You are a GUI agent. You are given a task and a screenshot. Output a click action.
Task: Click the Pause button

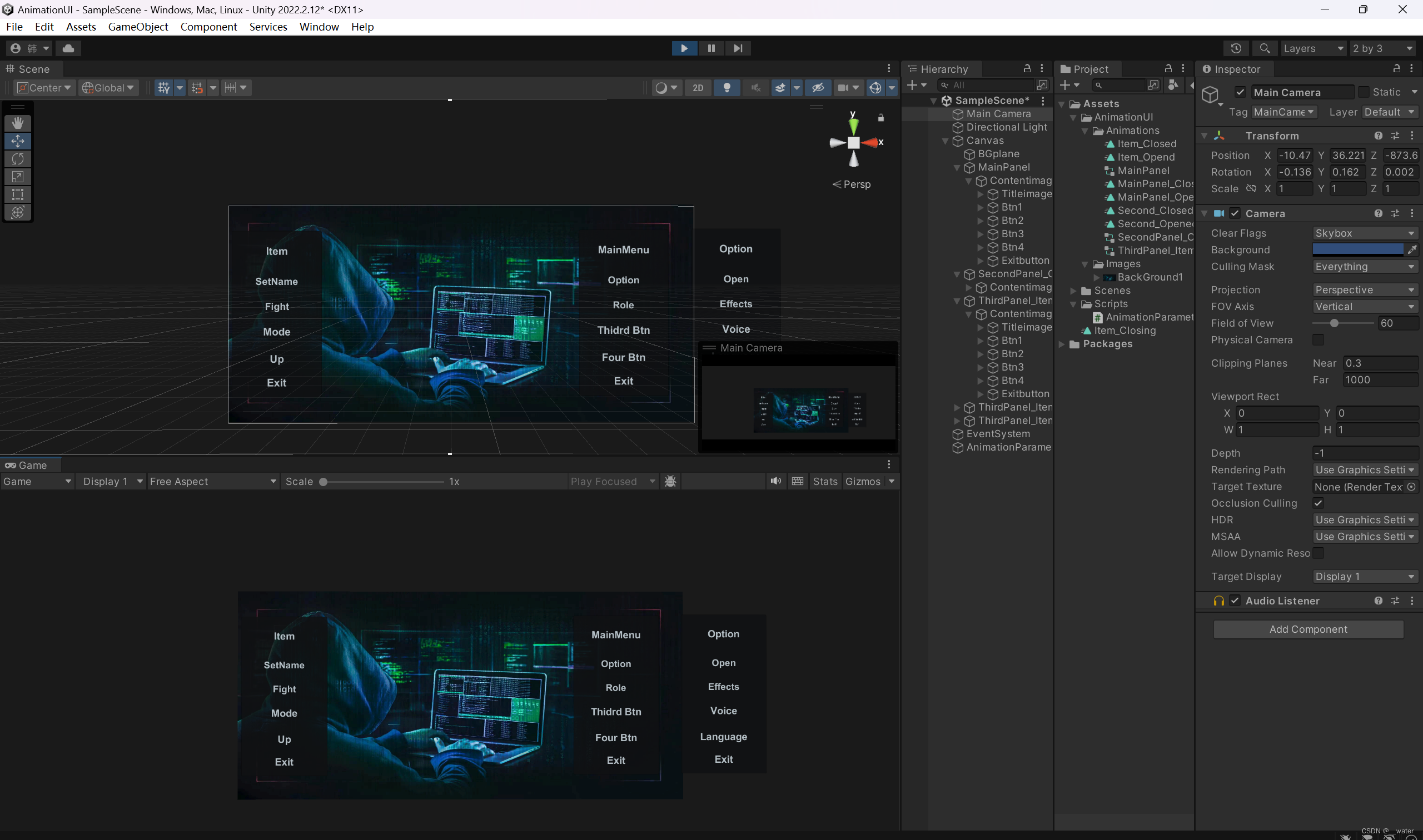coord(711,48)
